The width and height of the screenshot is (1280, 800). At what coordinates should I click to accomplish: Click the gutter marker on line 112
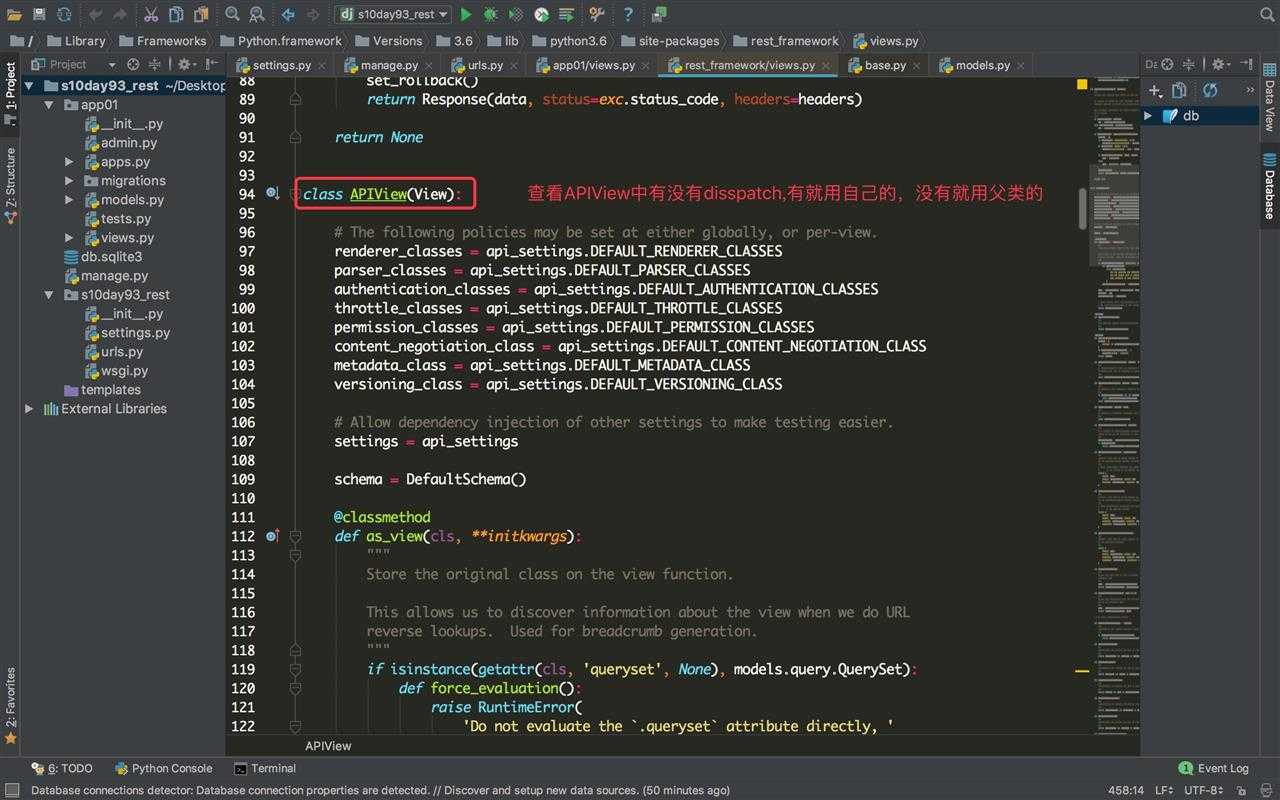[x=272, y=536]
